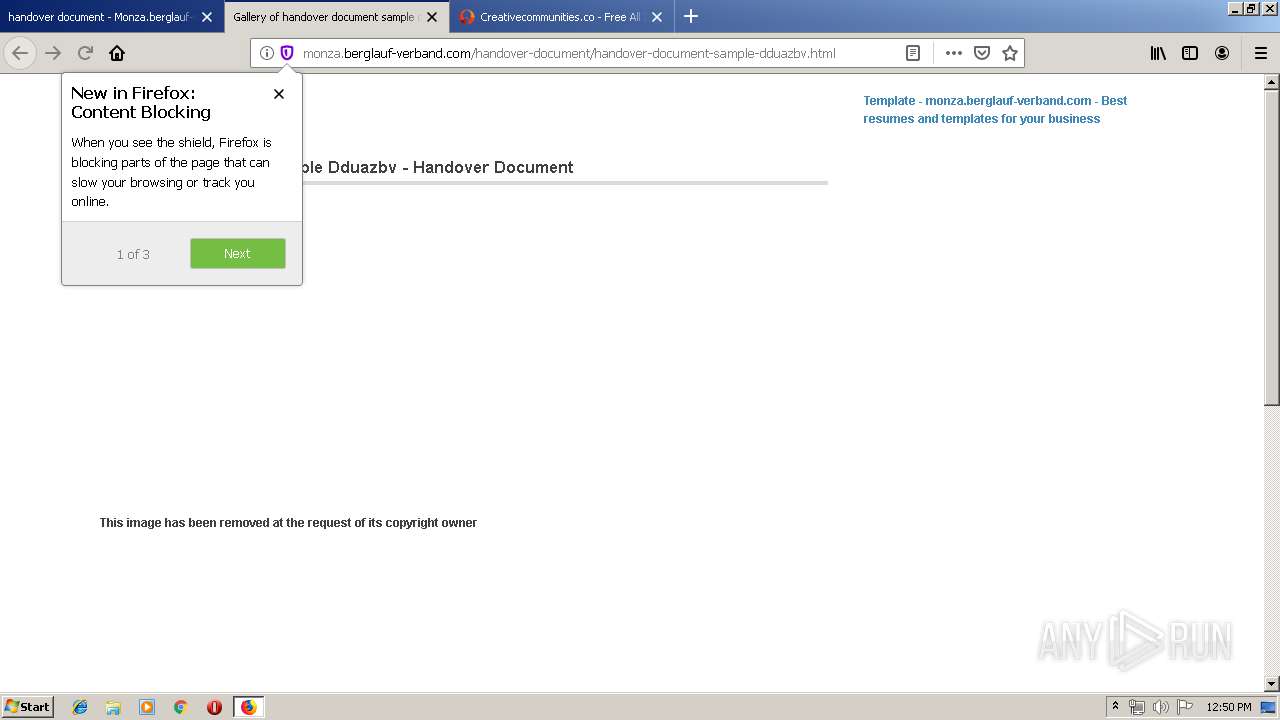Open a new browser tab
1280x720 pixels.
(x=691, y=16)
